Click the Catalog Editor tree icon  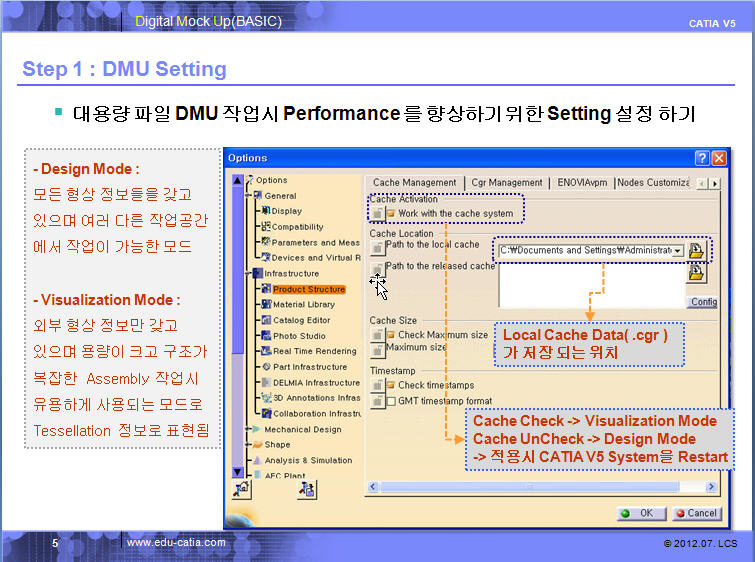(266, 320)
